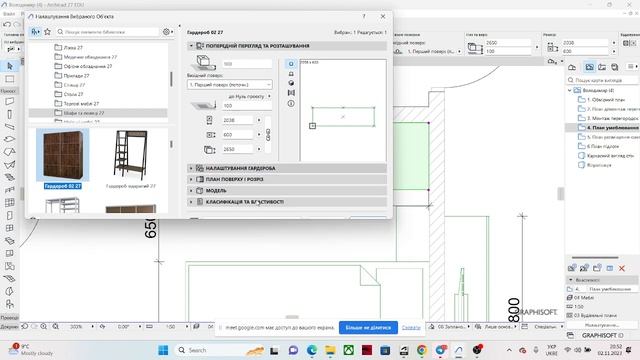Open view 1. Обмірний план in the Navigator
The width and height of the screenshot is (640, 360).
(602, 100)
